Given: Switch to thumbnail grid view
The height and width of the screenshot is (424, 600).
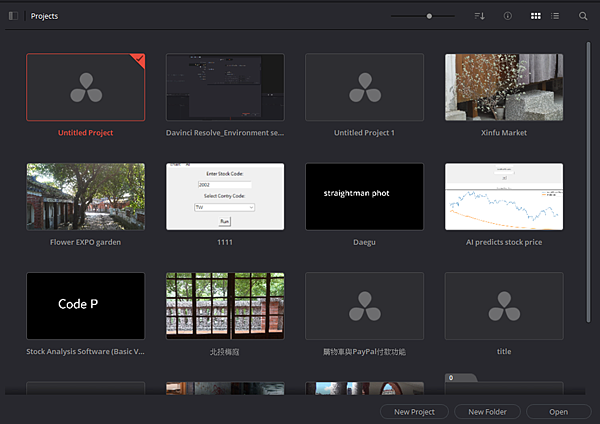Looking at the screenshot, I should [x=536, y=16].
